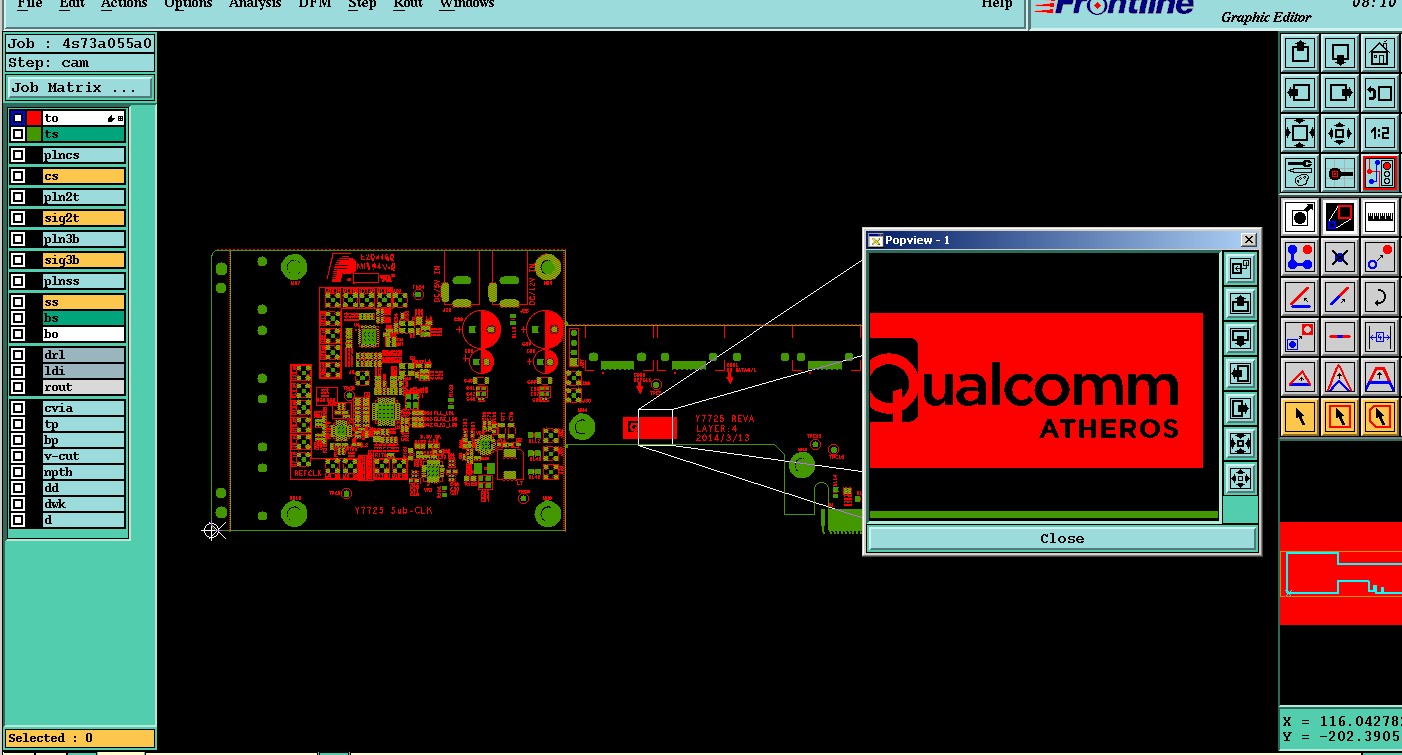The image size is (1402, 755).
Task: Select the area zoom red-square icon
Action: pos(1340,216)
